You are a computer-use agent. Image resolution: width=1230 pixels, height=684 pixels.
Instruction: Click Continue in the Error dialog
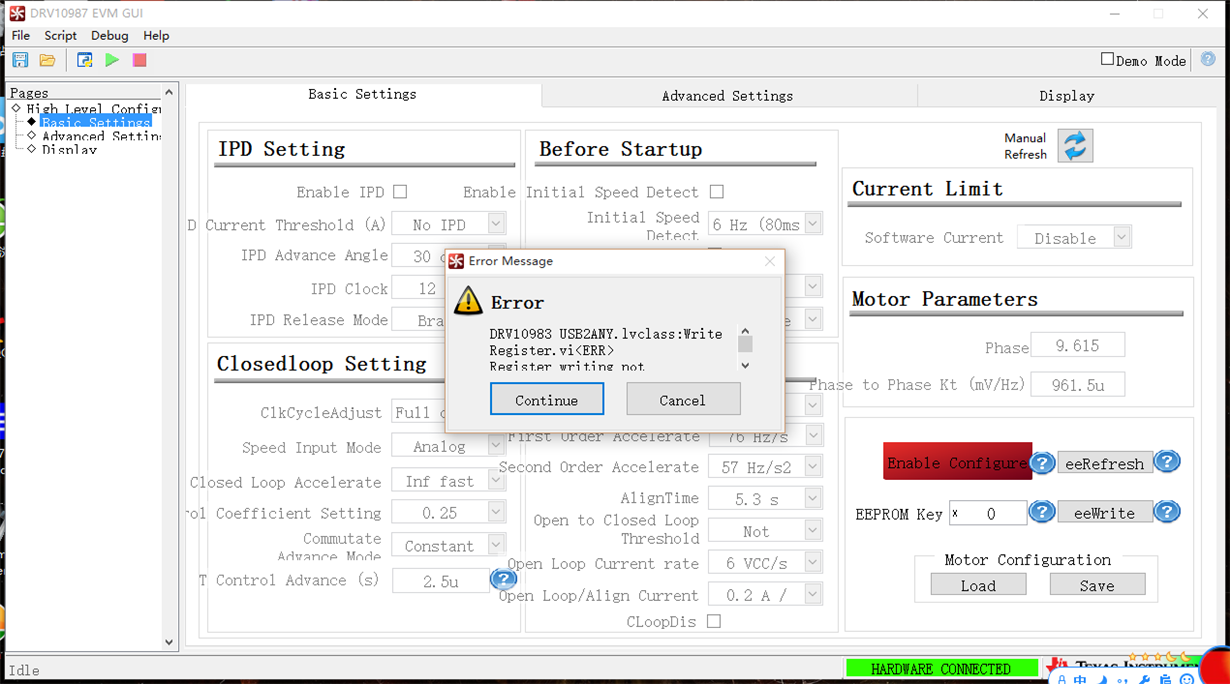click(x=547, y=399)
